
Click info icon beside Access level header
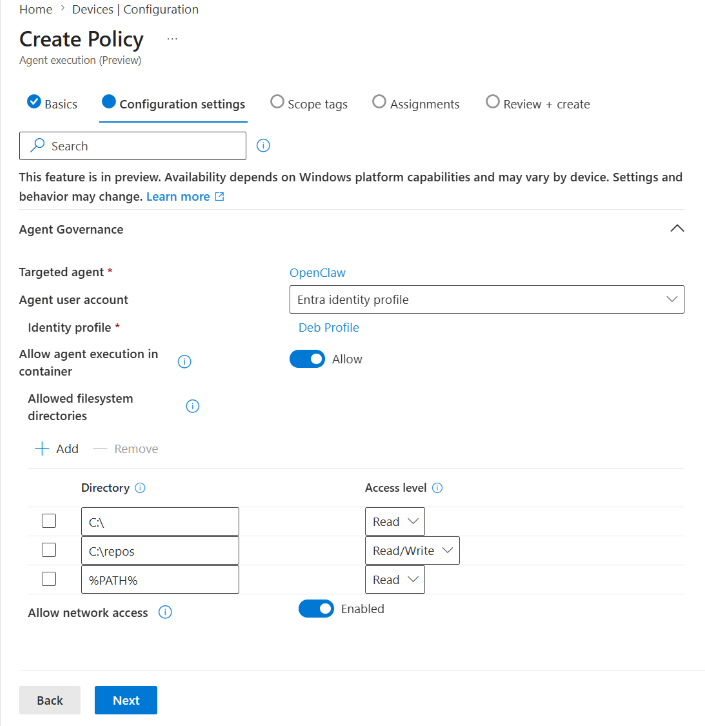[x=437, y=488]
